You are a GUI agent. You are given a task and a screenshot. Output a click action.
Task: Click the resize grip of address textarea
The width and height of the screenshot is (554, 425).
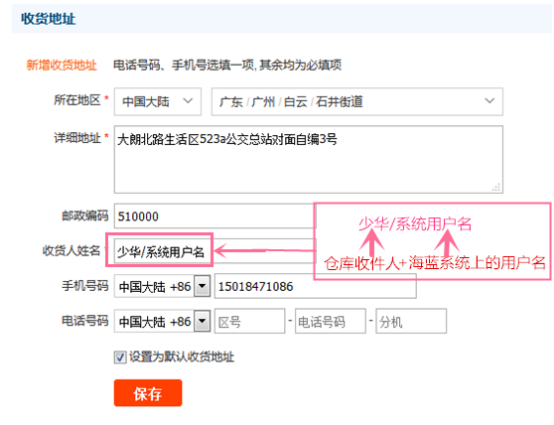pos(496,188)
